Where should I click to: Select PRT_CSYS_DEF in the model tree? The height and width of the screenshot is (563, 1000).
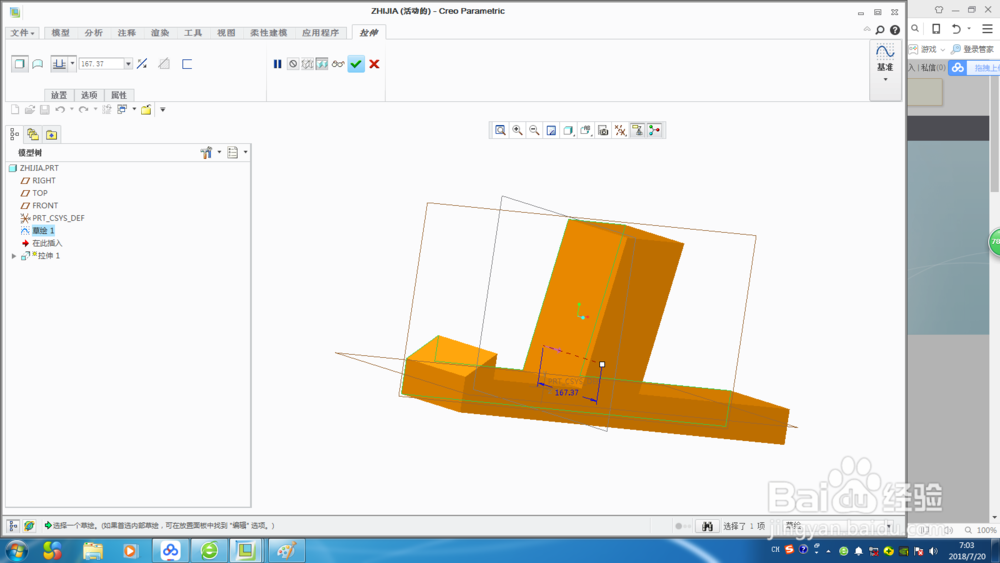click(59, 218)
